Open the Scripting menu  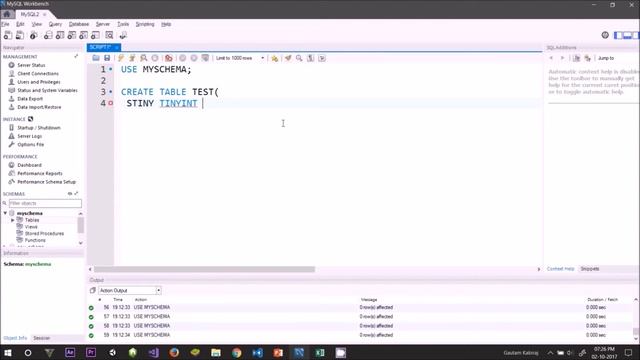[x=145, y=24]
